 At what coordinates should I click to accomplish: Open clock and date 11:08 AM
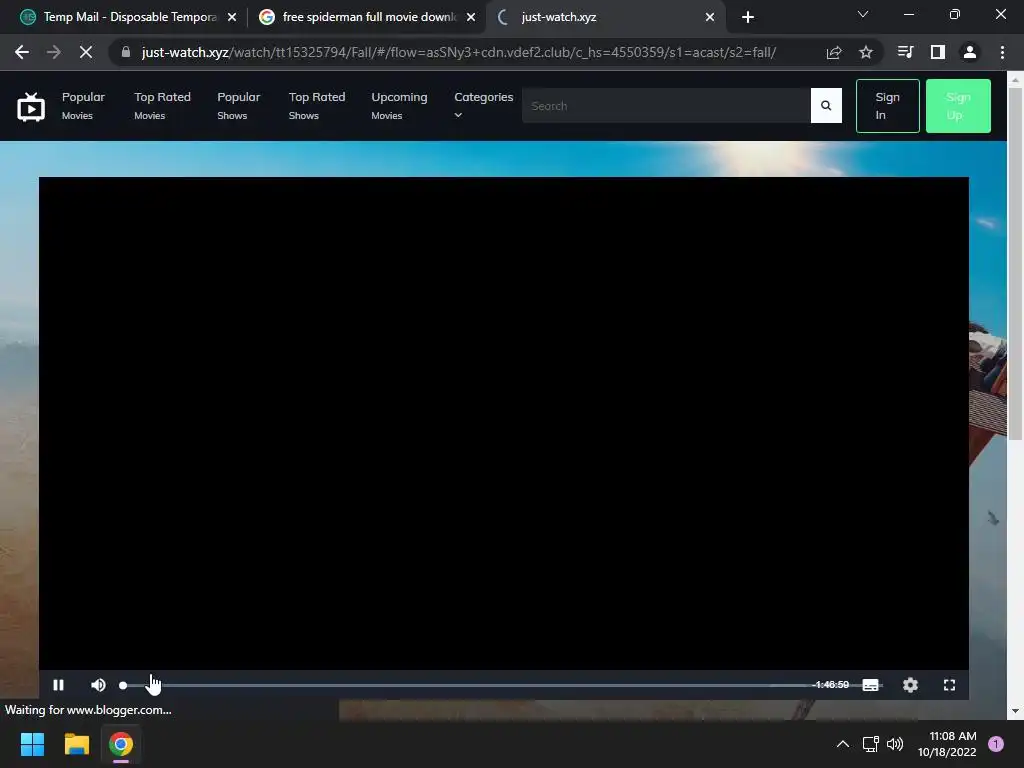[x=947, y=744]
